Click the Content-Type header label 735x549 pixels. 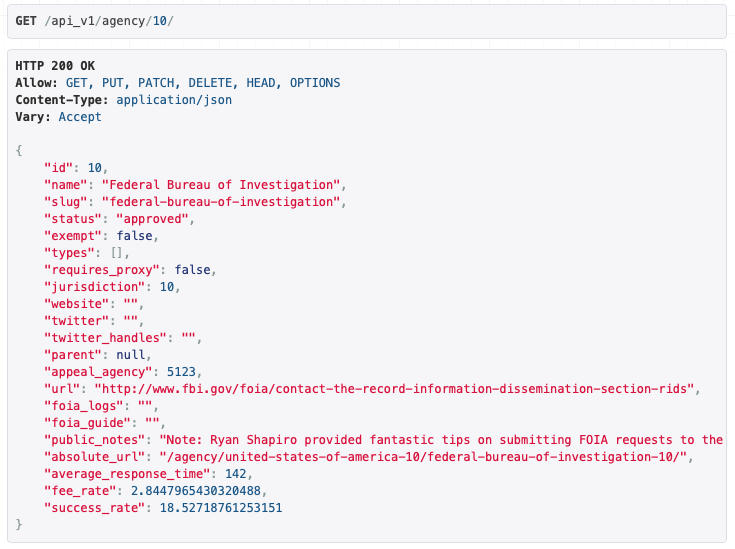tap(62, 100)
